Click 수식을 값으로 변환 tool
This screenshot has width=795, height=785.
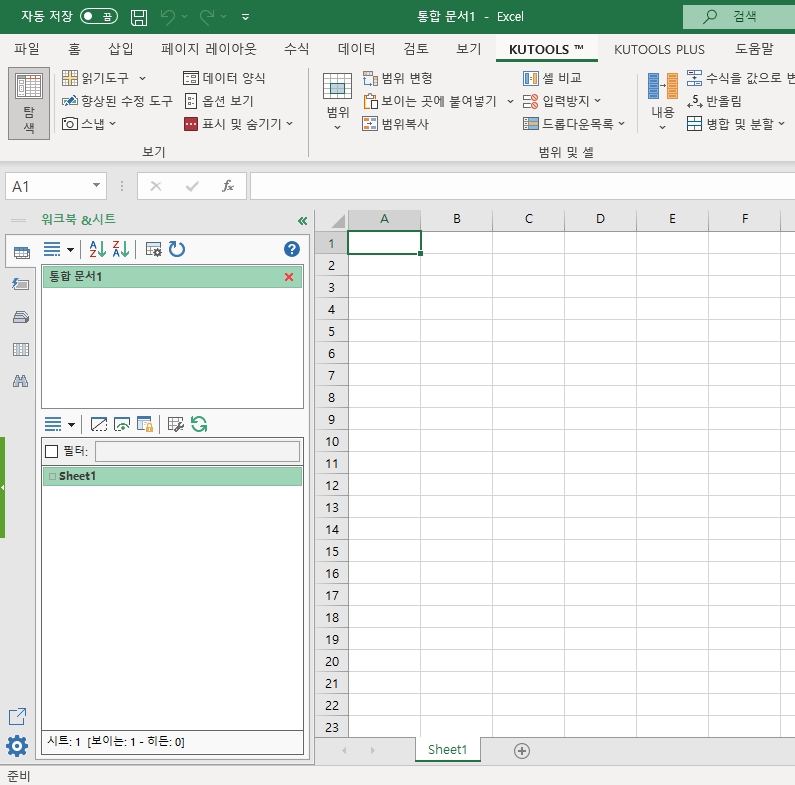pyautogui.click(x=740, y=78)
